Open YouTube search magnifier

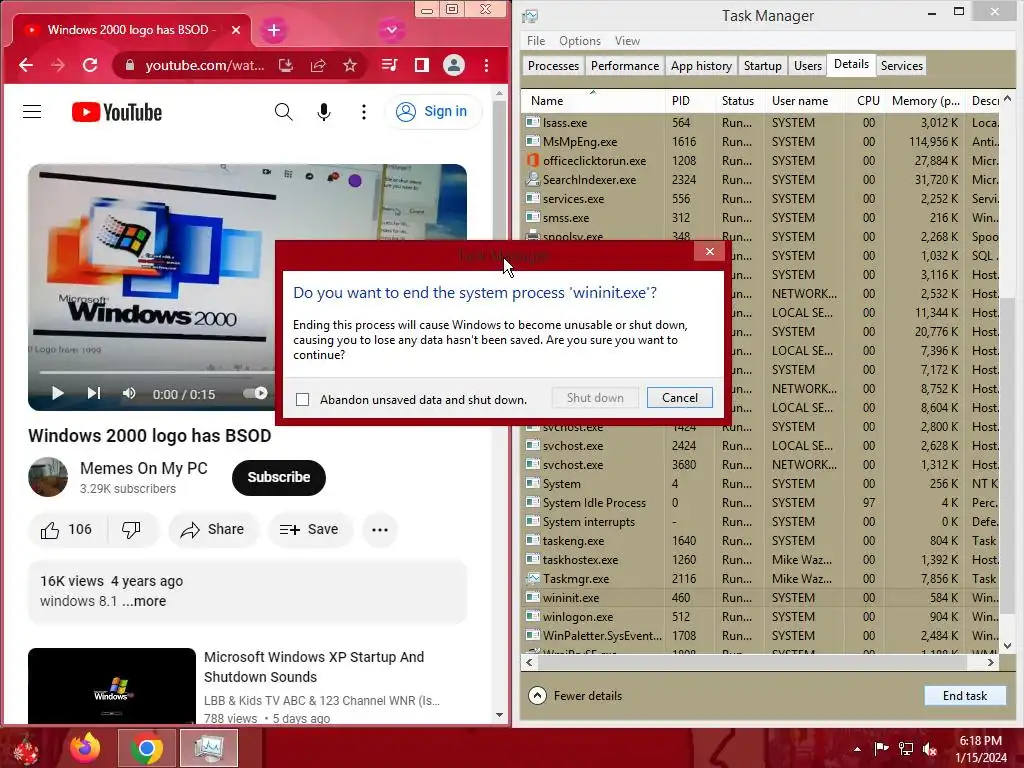tap(283, 112)
